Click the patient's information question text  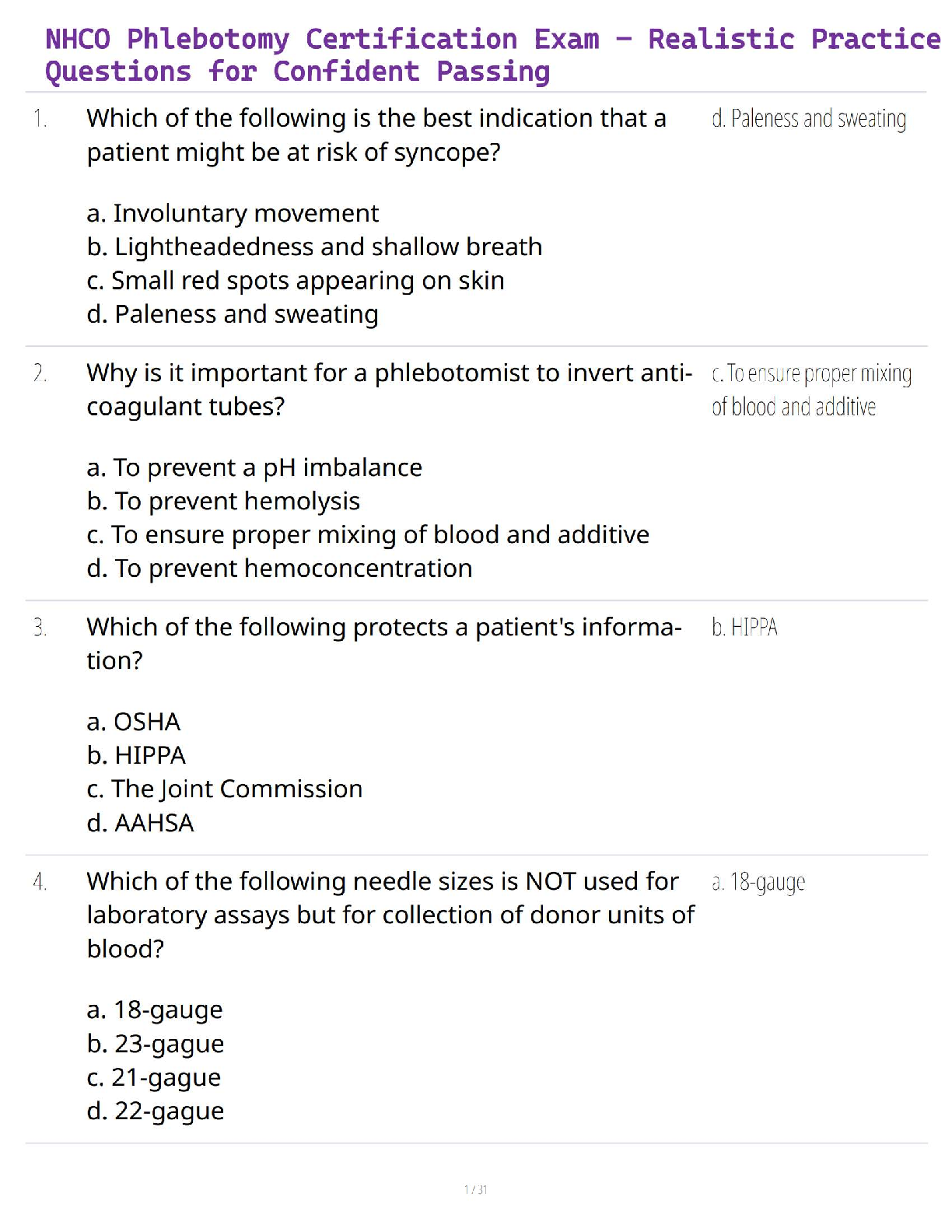(384, 643)
